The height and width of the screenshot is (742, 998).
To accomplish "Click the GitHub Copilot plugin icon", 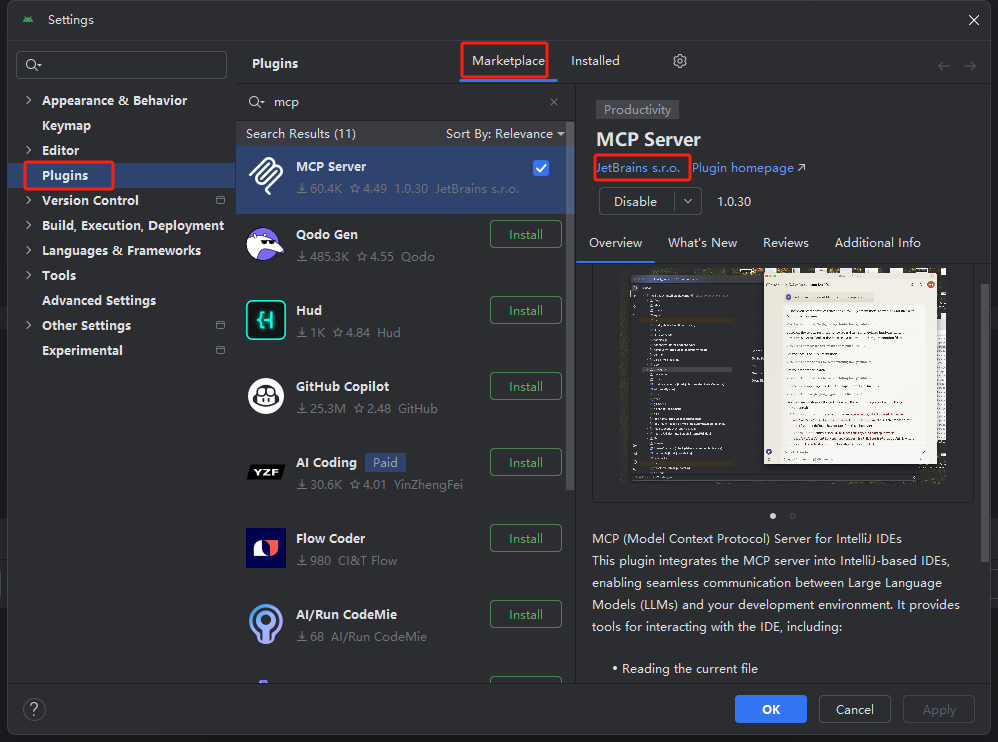I will click(265, 396).
